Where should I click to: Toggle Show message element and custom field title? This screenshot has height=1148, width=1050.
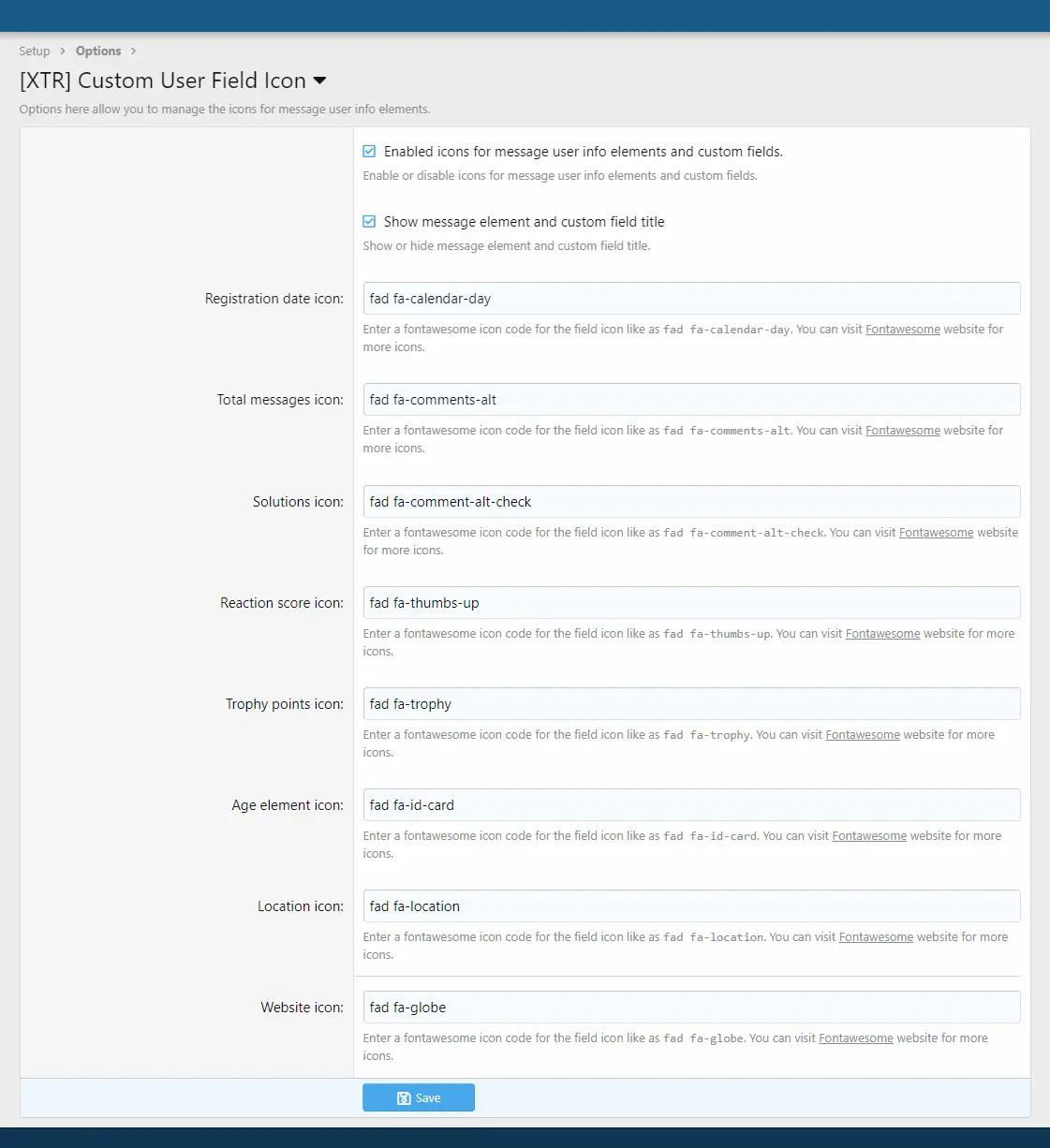point(369,222)
